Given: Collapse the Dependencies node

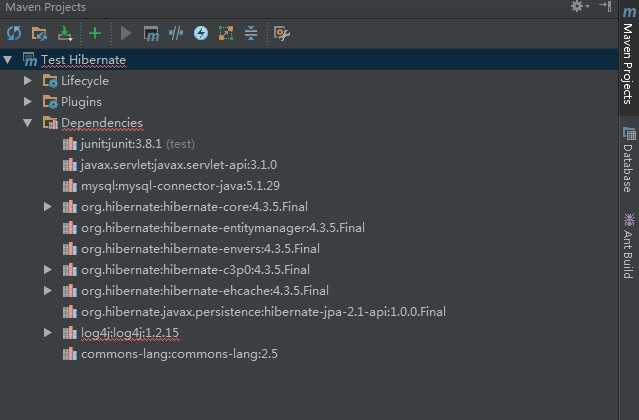Looking at the screenshot, I should pyautogui.click(x=28, y=123).
